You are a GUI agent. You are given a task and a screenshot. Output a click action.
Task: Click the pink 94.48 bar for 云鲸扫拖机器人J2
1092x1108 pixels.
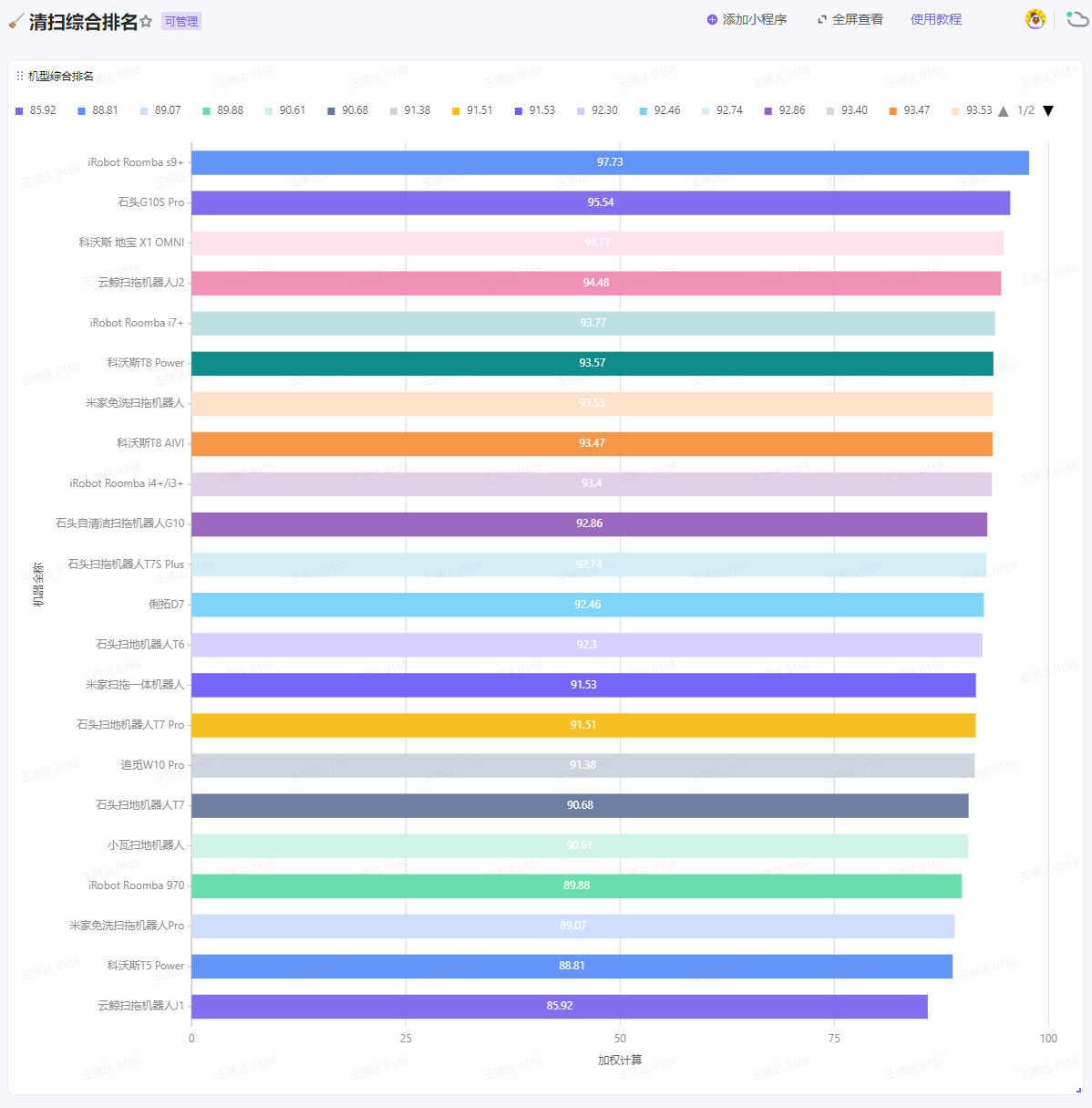(596, 283)
